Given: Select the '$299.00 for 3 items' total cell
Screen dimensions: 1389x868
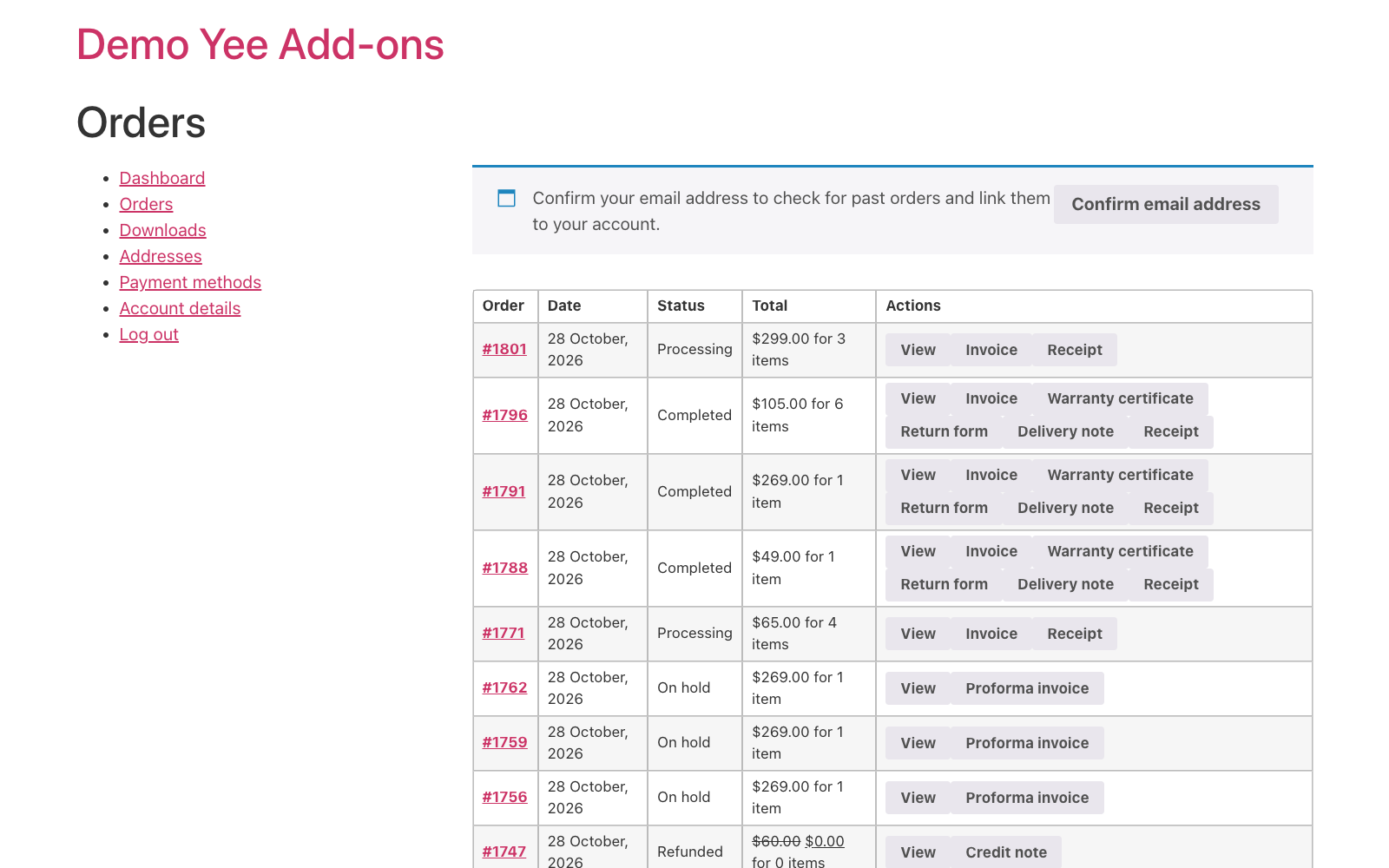Looking at the screenshot, I should (809, 350).
